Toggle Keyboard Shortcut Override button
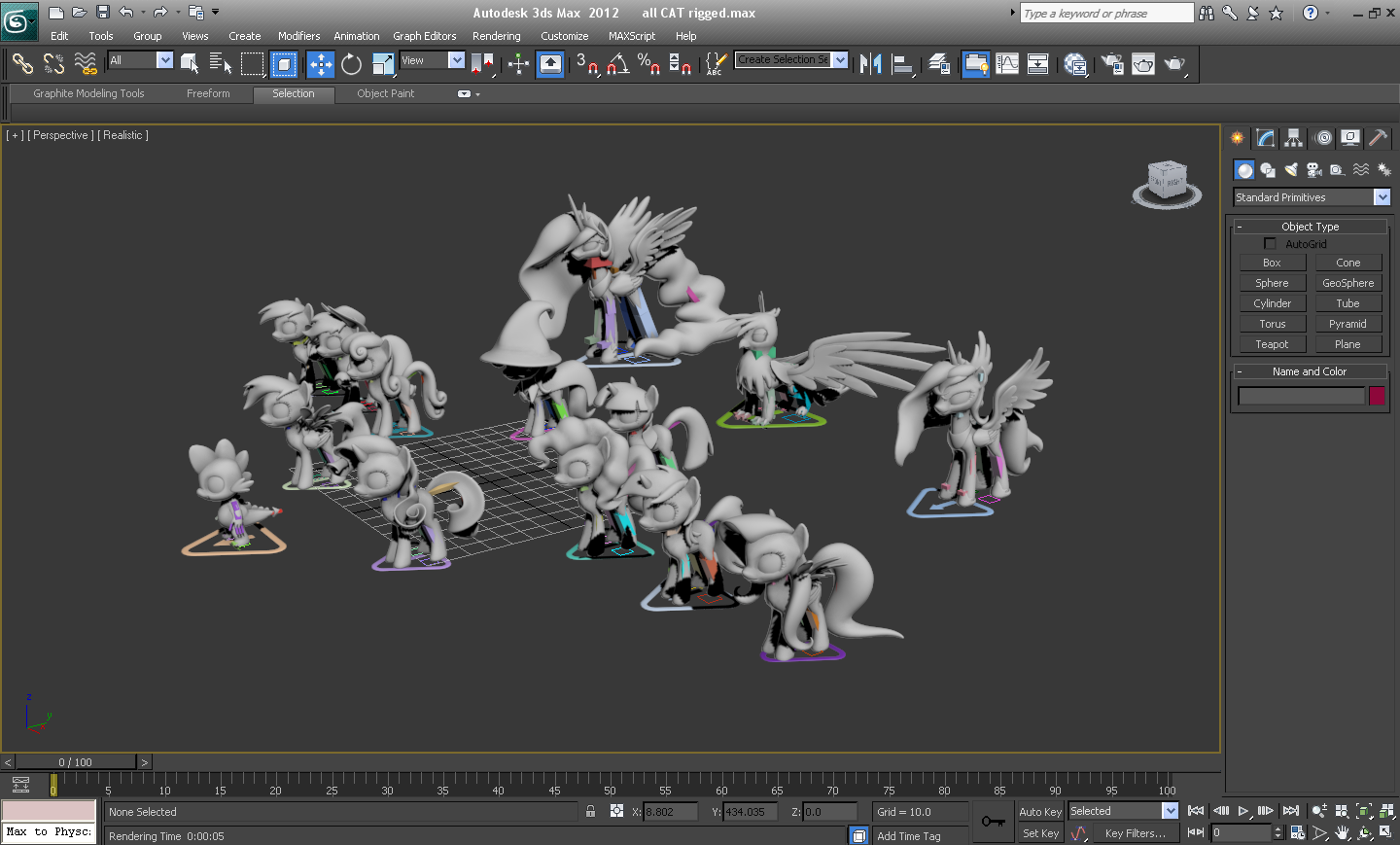The image size is (1400, 845). click(549, 64)
